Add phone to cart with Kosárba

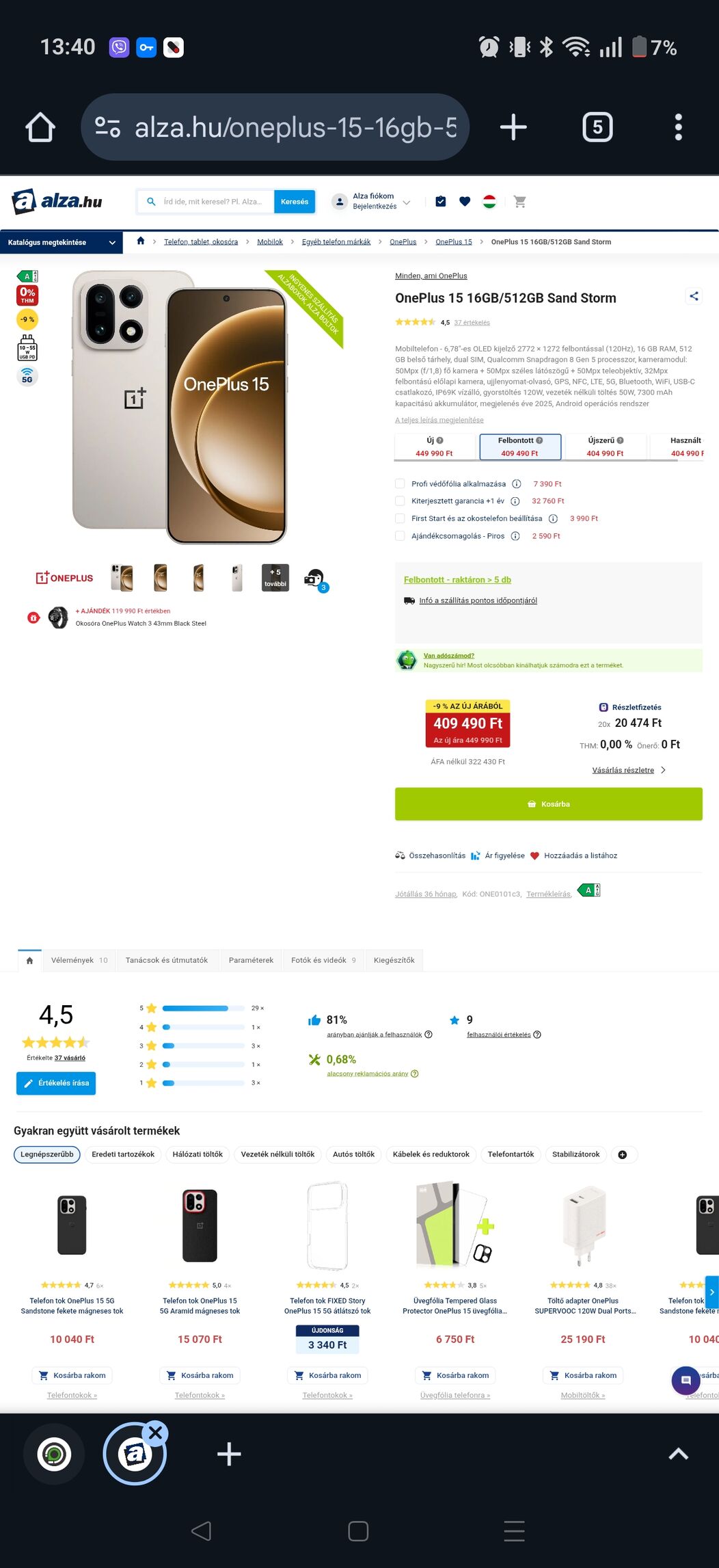pos(548,804)
